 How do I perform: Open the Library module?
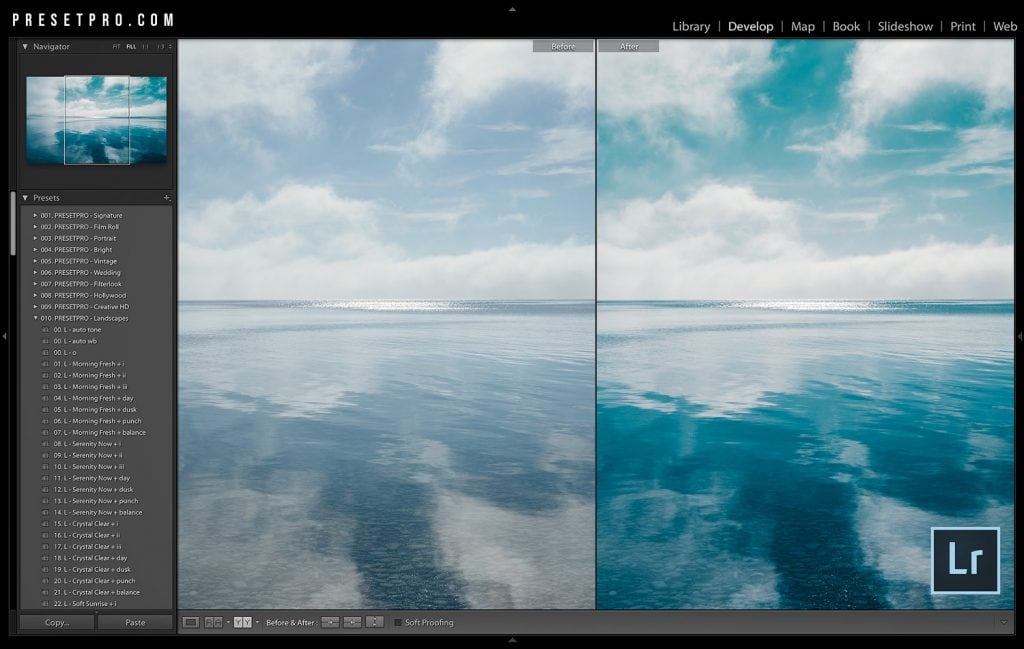691,27
